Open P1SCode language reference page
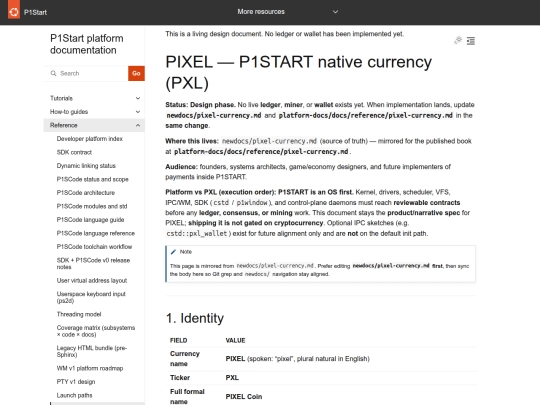The height and width of the screenshot is (405, 540). pos(96,233)
